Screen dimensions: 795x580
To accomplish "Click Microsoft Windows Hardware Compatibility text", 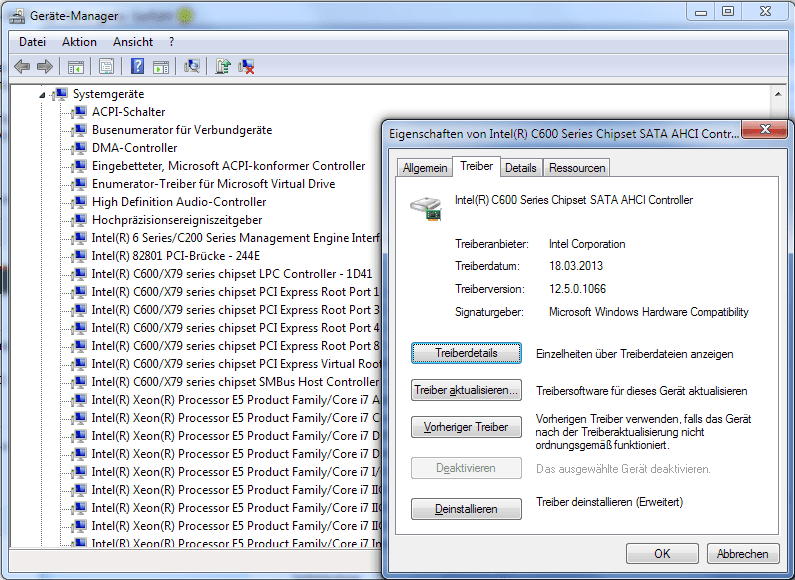I will [x=649, y=312].
